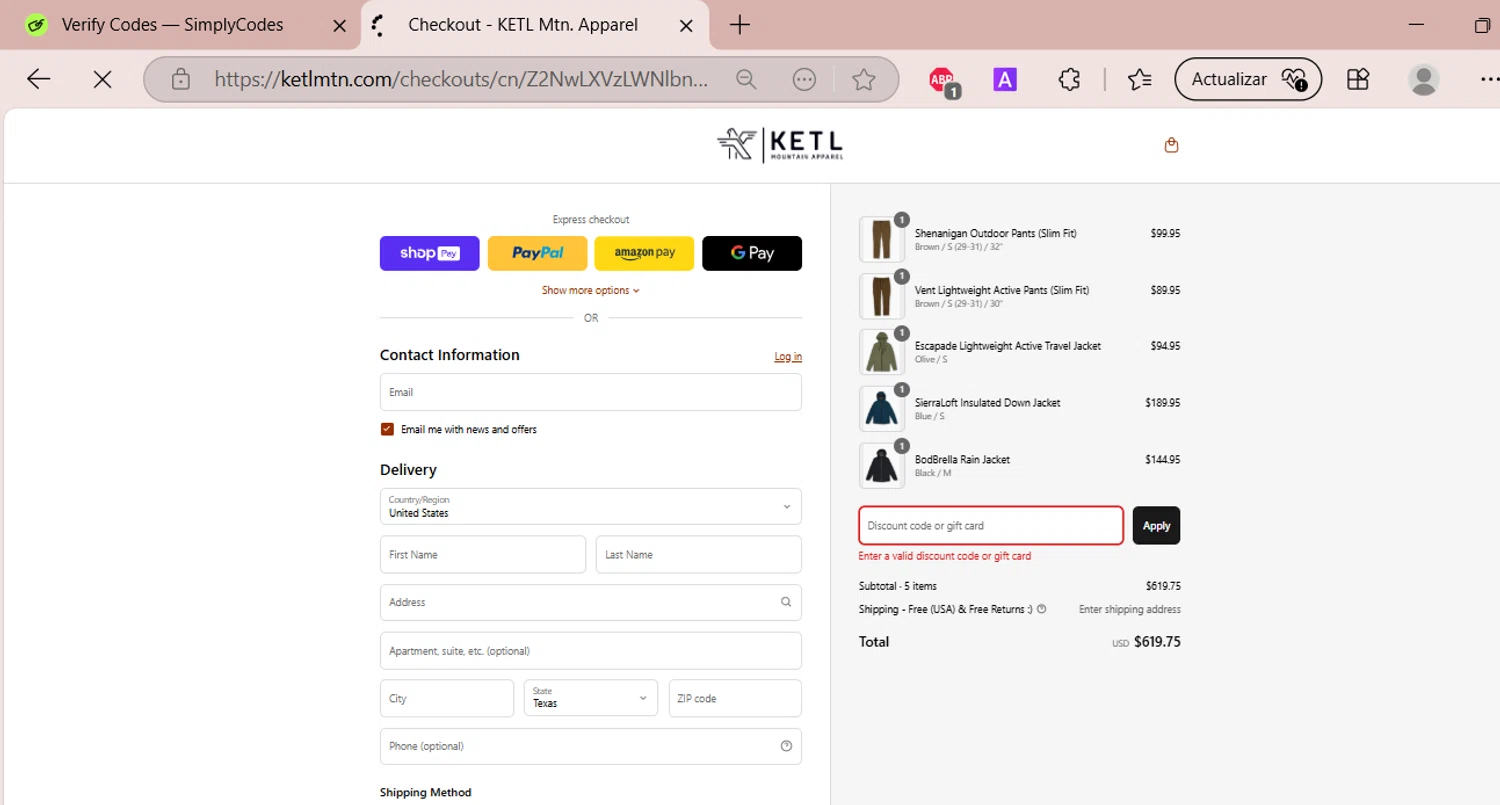Screen dimensions: 1500x805
Task: Click the $189.95 SierraLoft price
Action: tap(1163, 403)
